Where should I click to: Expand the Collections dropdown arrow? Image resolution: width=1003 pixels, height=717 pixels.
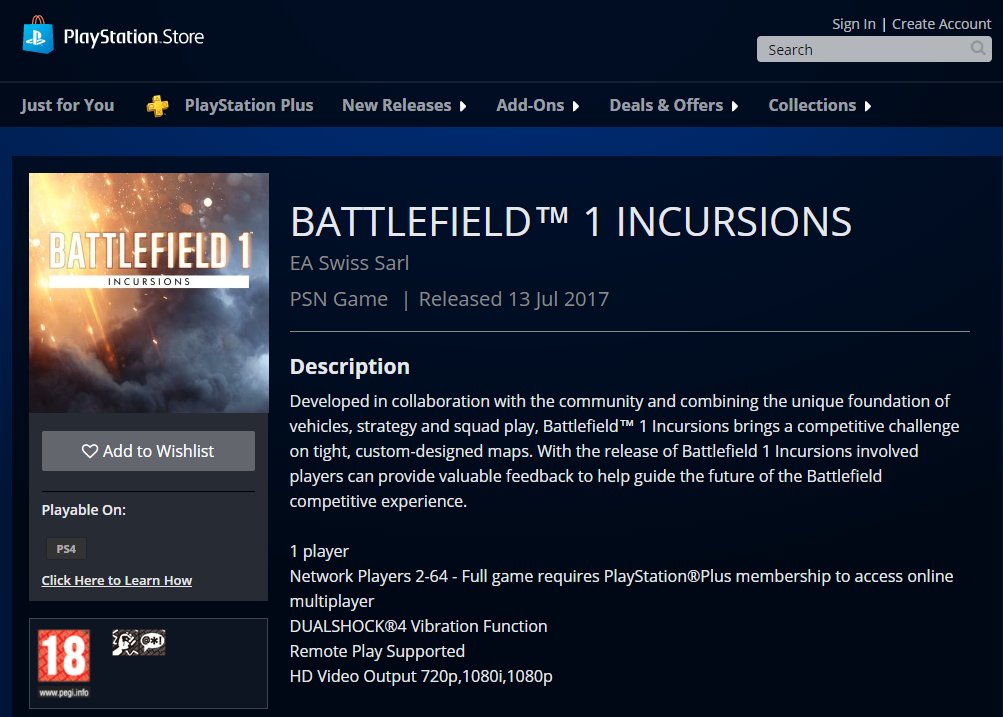868,106
